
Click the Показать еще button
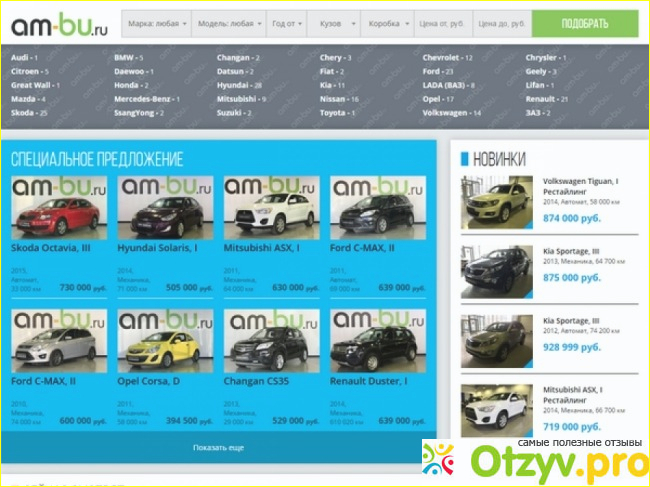[x=218, y=447]
